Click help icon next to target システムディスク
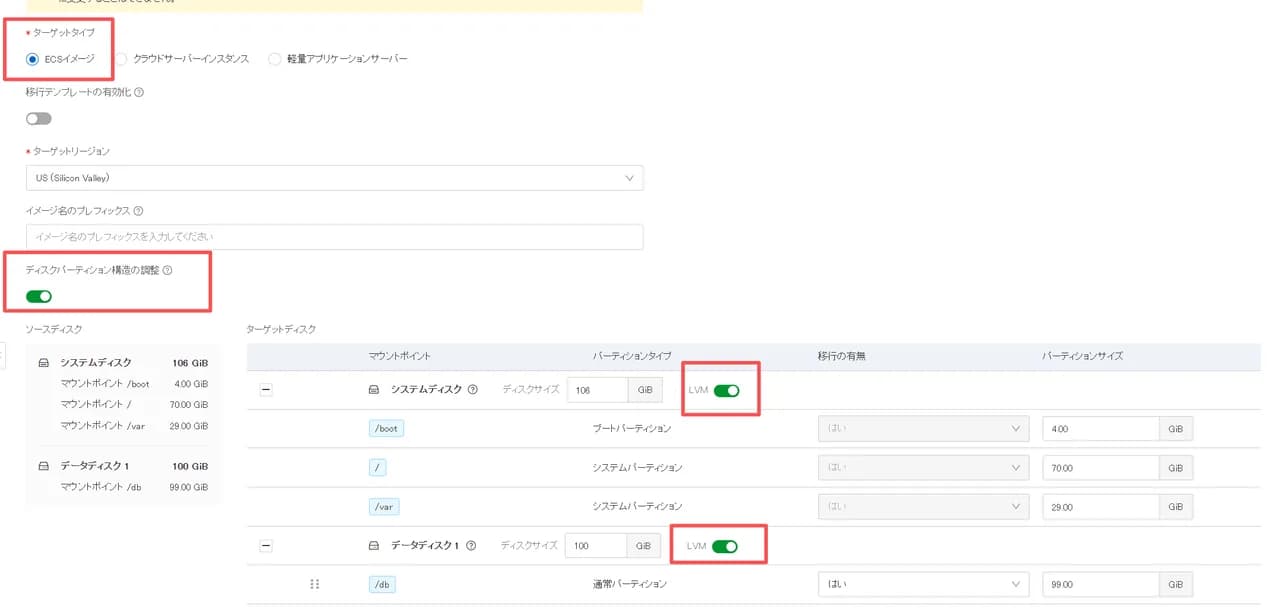This screenshot has height=608, width=1280. pyautogui.click(x=473, y=390)
